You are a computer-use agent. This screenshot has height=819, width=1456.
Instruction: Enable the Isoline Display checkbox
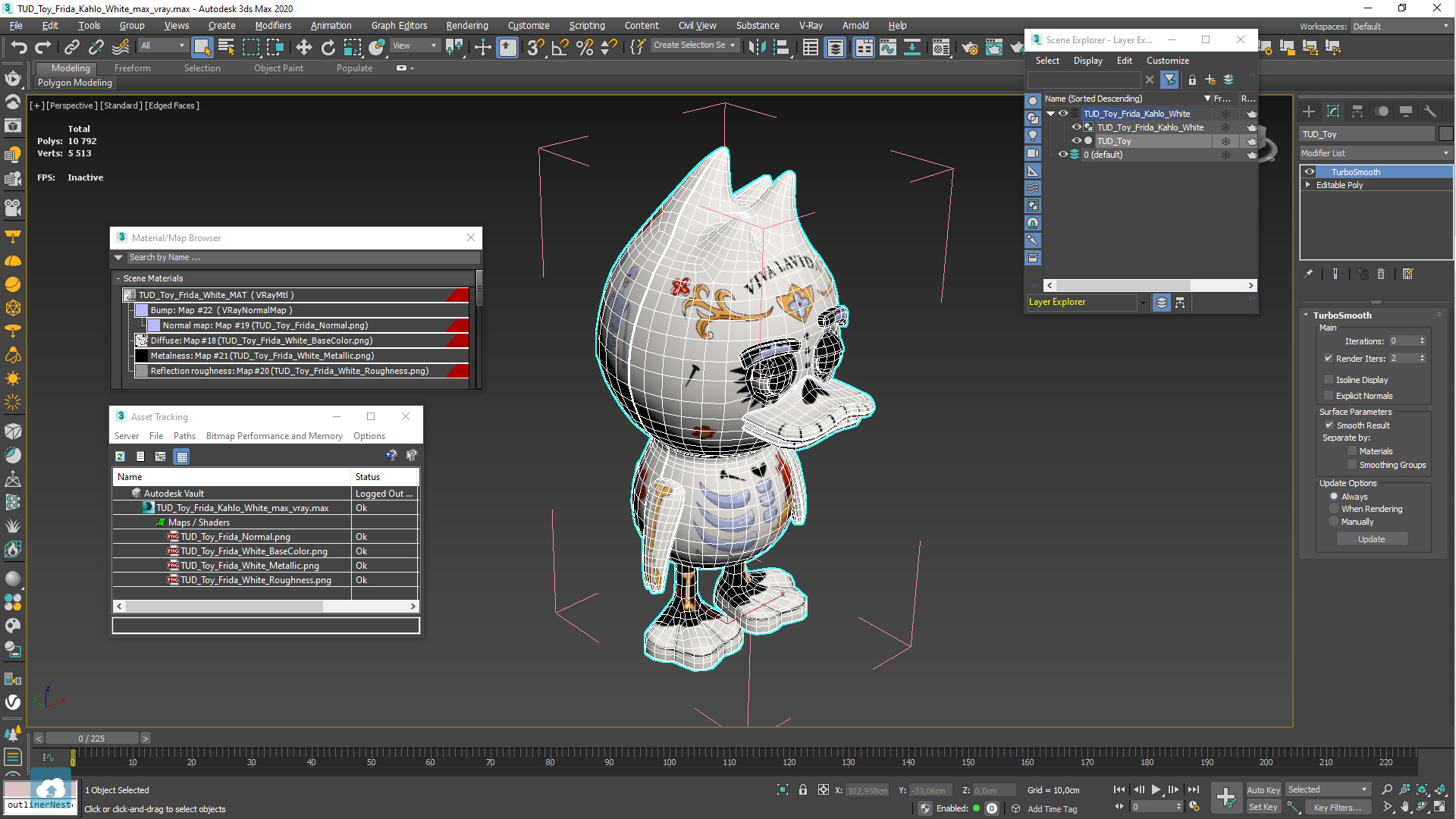point(1329,380)
